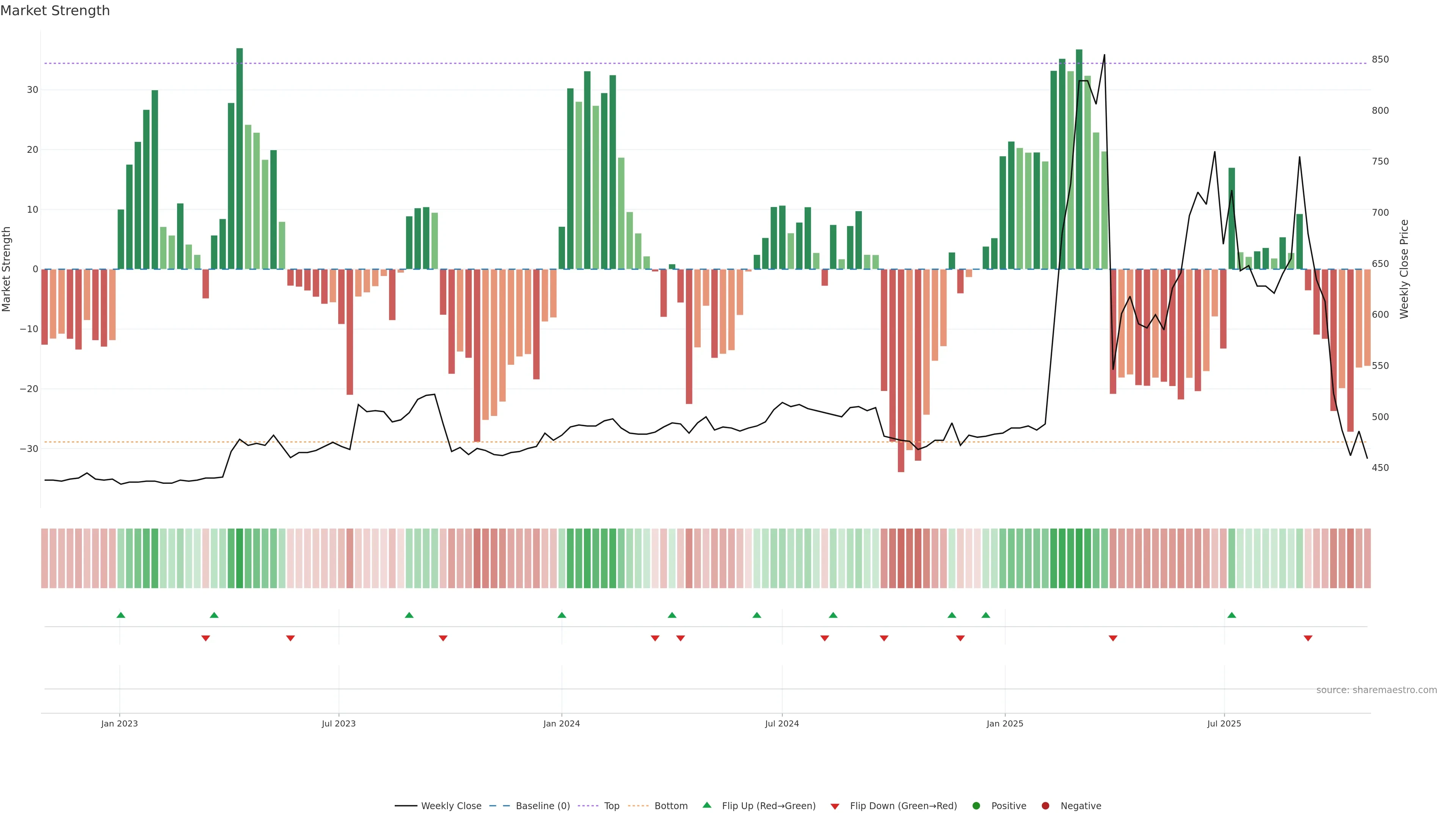Image resolution: width=1456 pixels, height=819 pixels.
Task: Click the 850 tick on Weekly Close axis
Action: [1380, 60]
